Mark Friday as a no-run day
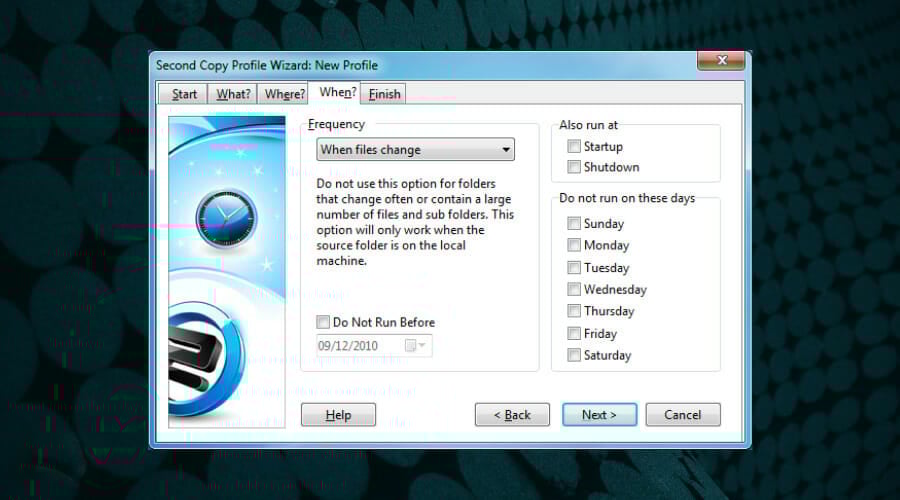 (x=574, y=334)
